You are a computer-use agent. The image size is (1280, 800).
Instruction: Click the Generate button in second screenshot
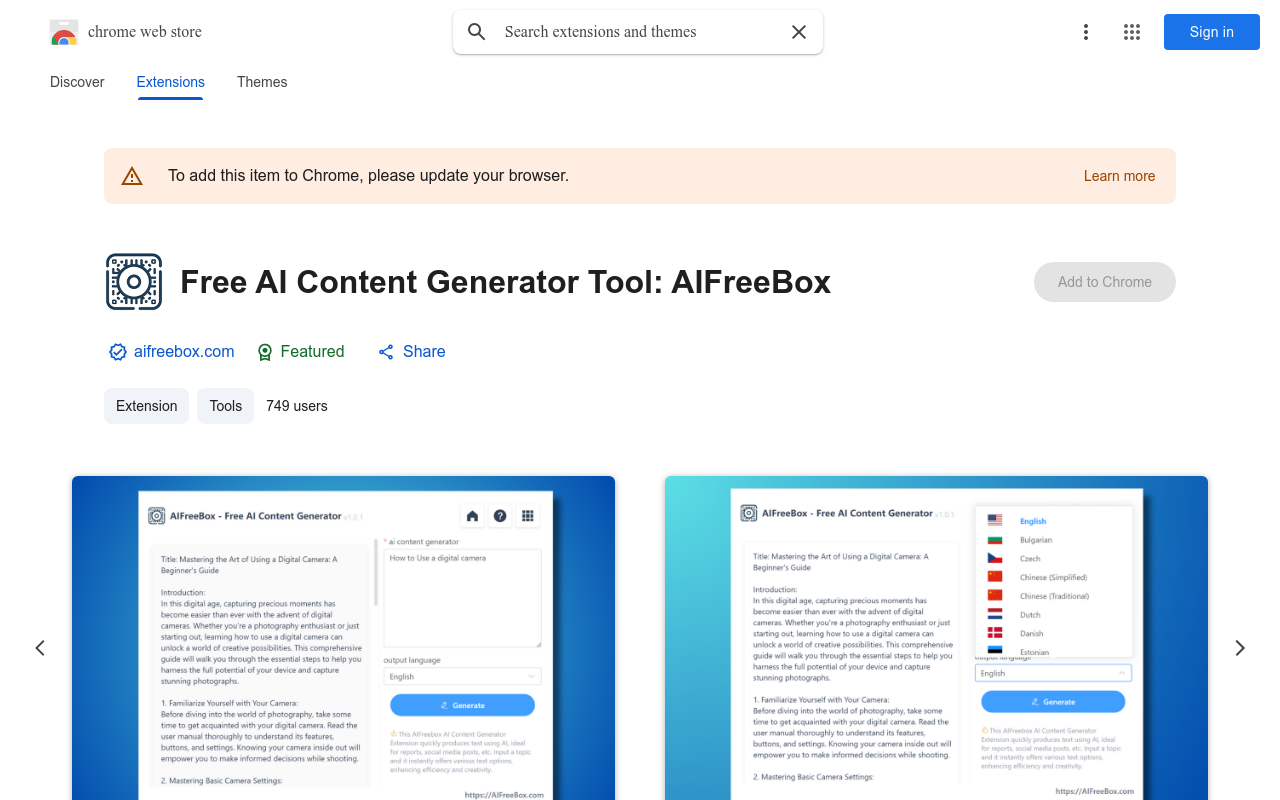1052,702
